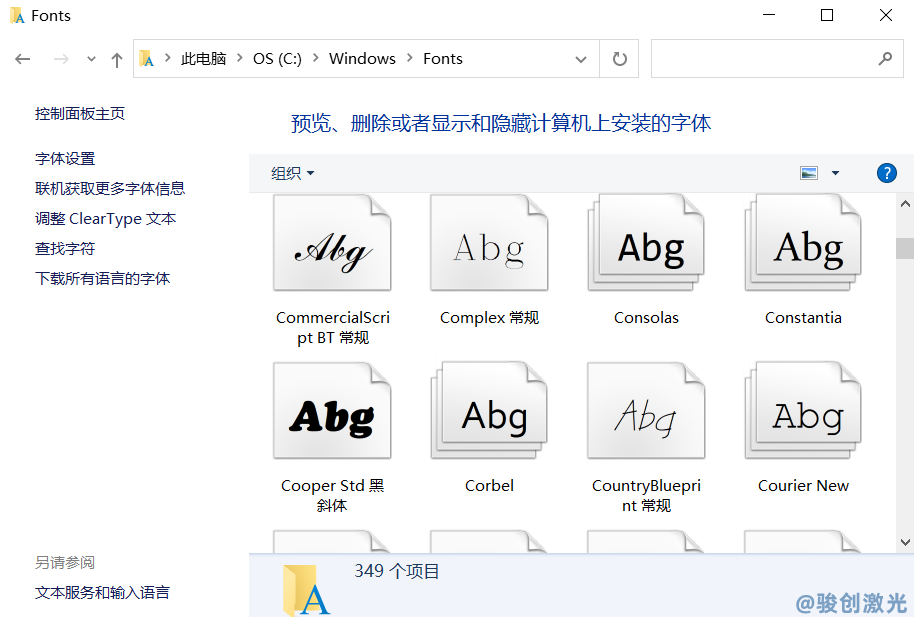Click the Help question mark icon
Screen dimensions: 914x617
(x=886, y=172)
